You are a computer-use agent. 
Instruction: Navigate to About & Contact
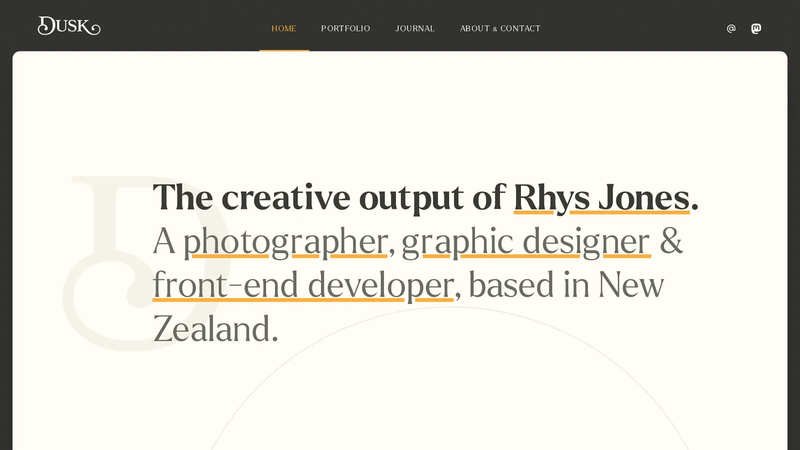[500, 29]
